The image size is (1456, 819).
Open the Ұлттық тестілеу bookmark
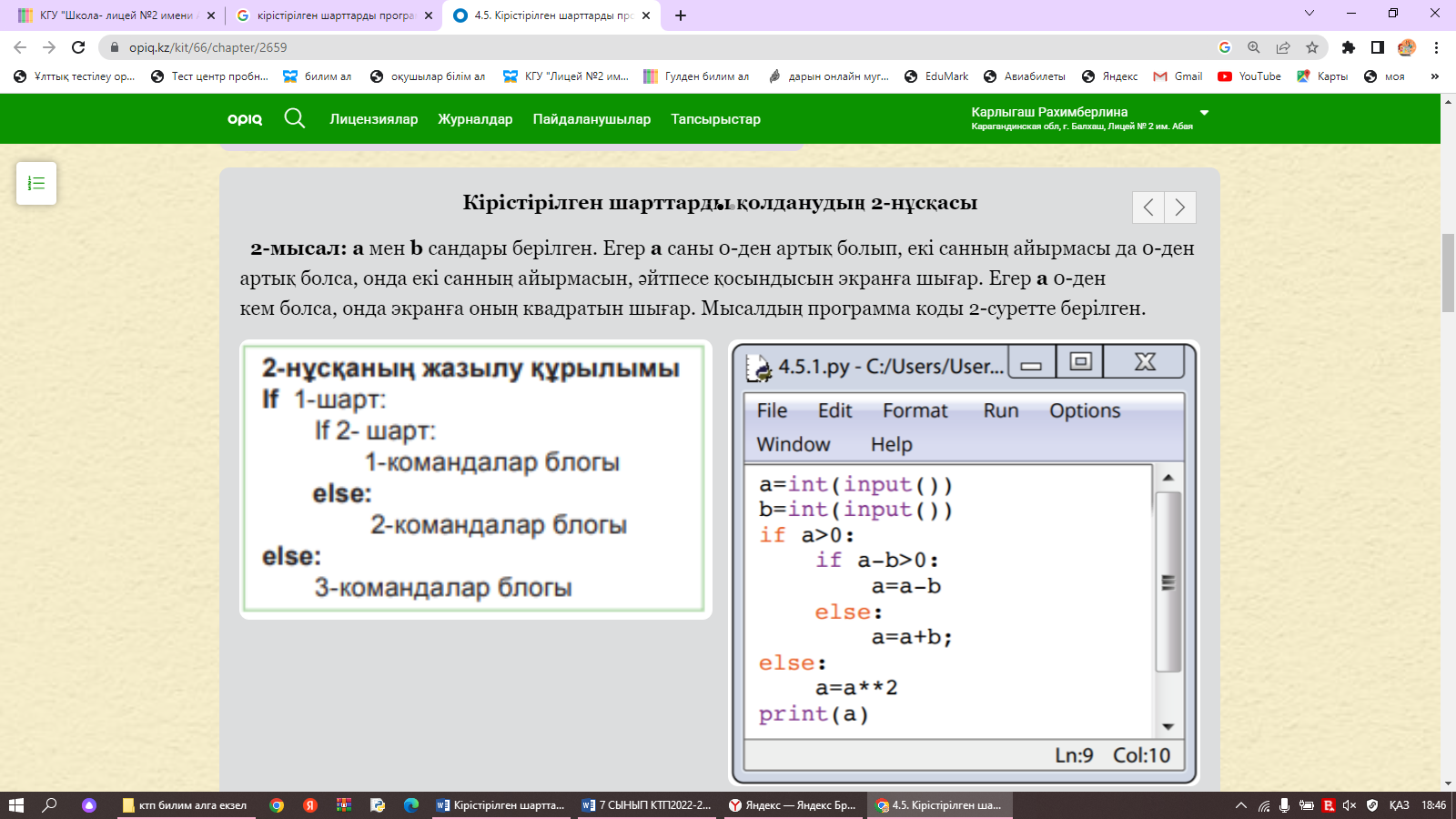coord(74,76)
